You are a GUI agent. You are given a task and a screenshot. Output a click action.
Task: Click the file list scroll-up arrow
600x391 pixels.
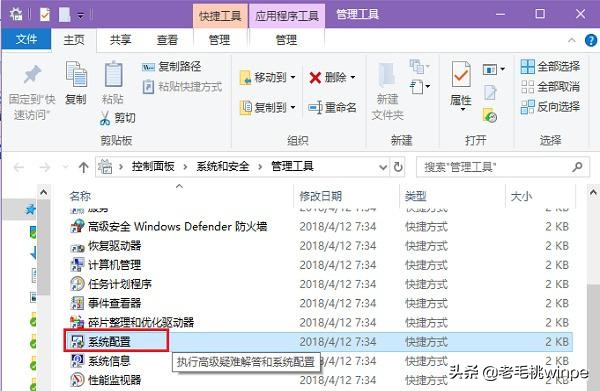(x=593, y=192)
